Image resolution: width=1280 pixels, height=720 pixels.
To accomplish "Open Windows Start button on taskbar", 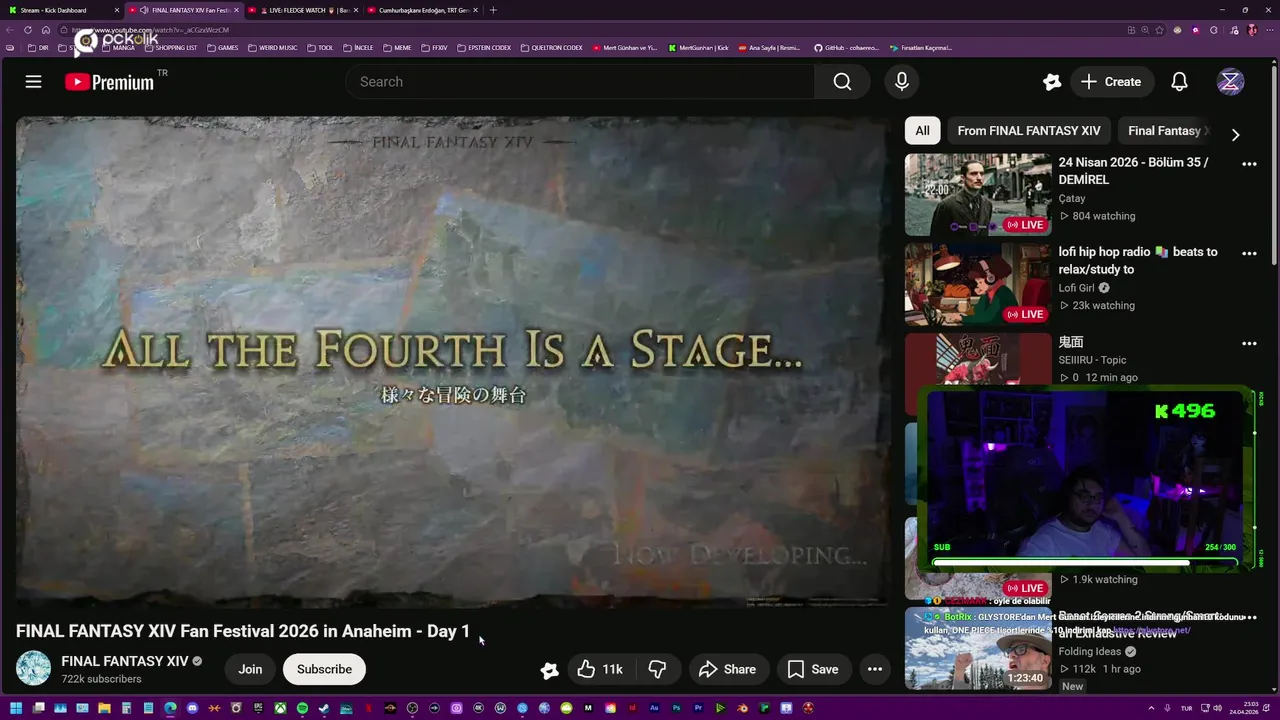I will click(x=16, y=708).
